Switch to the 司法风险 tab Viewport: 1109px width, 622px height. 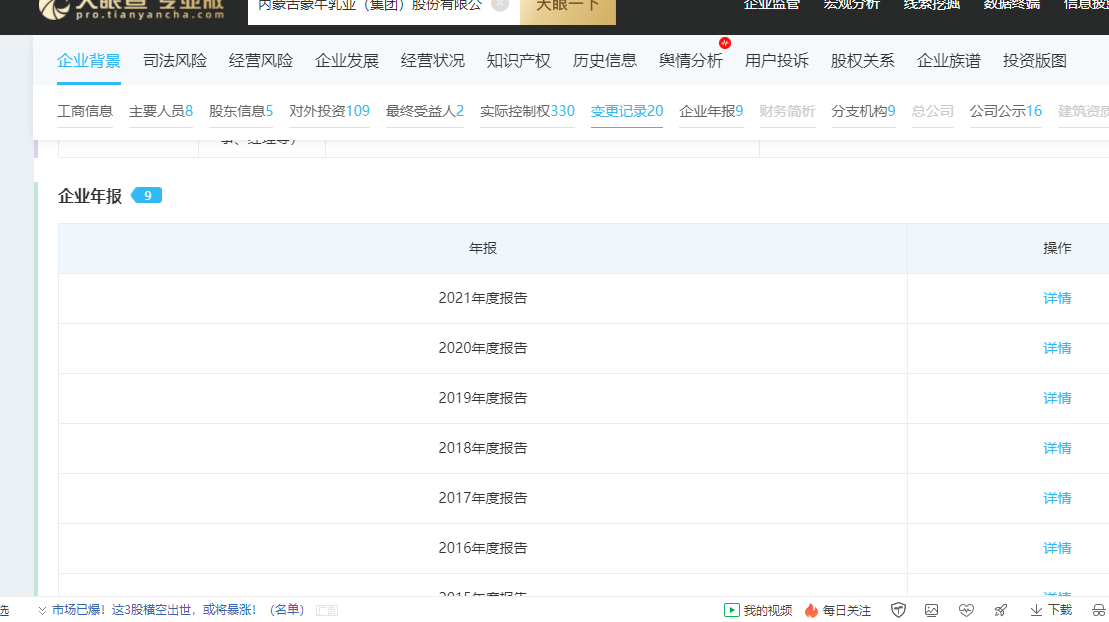(175, 61)
